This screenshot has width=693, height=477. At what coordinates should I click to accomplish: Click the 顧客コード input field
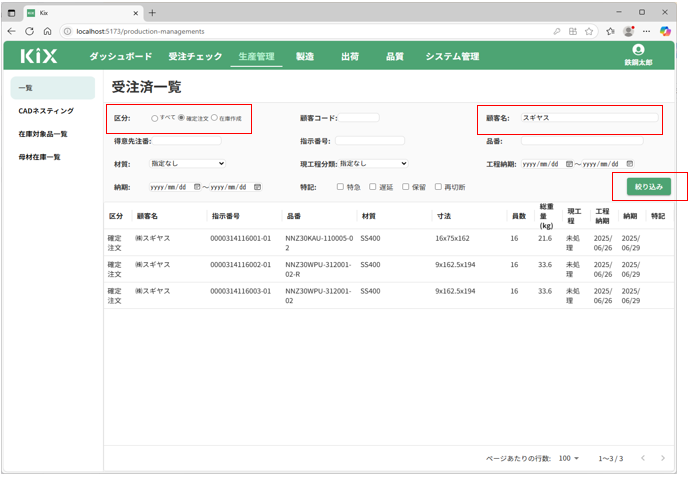click(358, 118)
